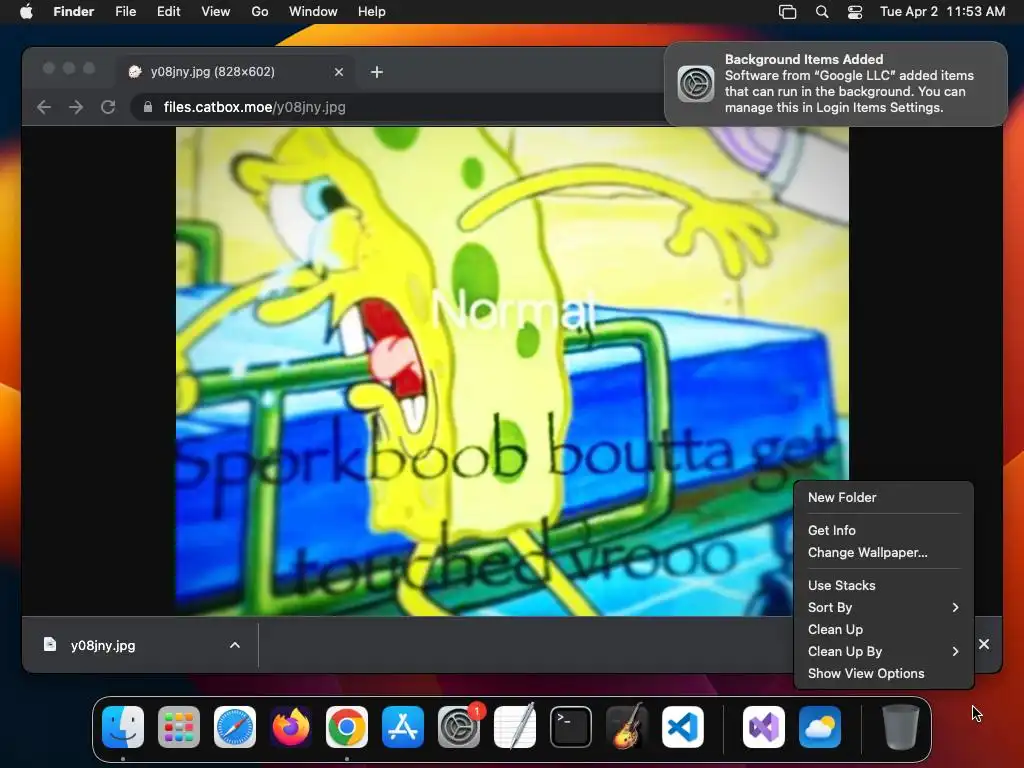Image resolution: width=1024 pixels, height=768 pixels.
Task: Click the lock site info icon
Action: (148, 107)
